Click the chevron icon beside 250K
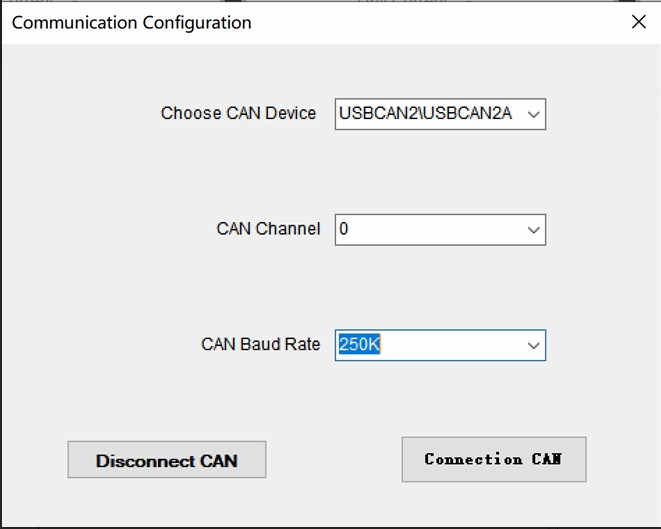 tap(534, 346)
